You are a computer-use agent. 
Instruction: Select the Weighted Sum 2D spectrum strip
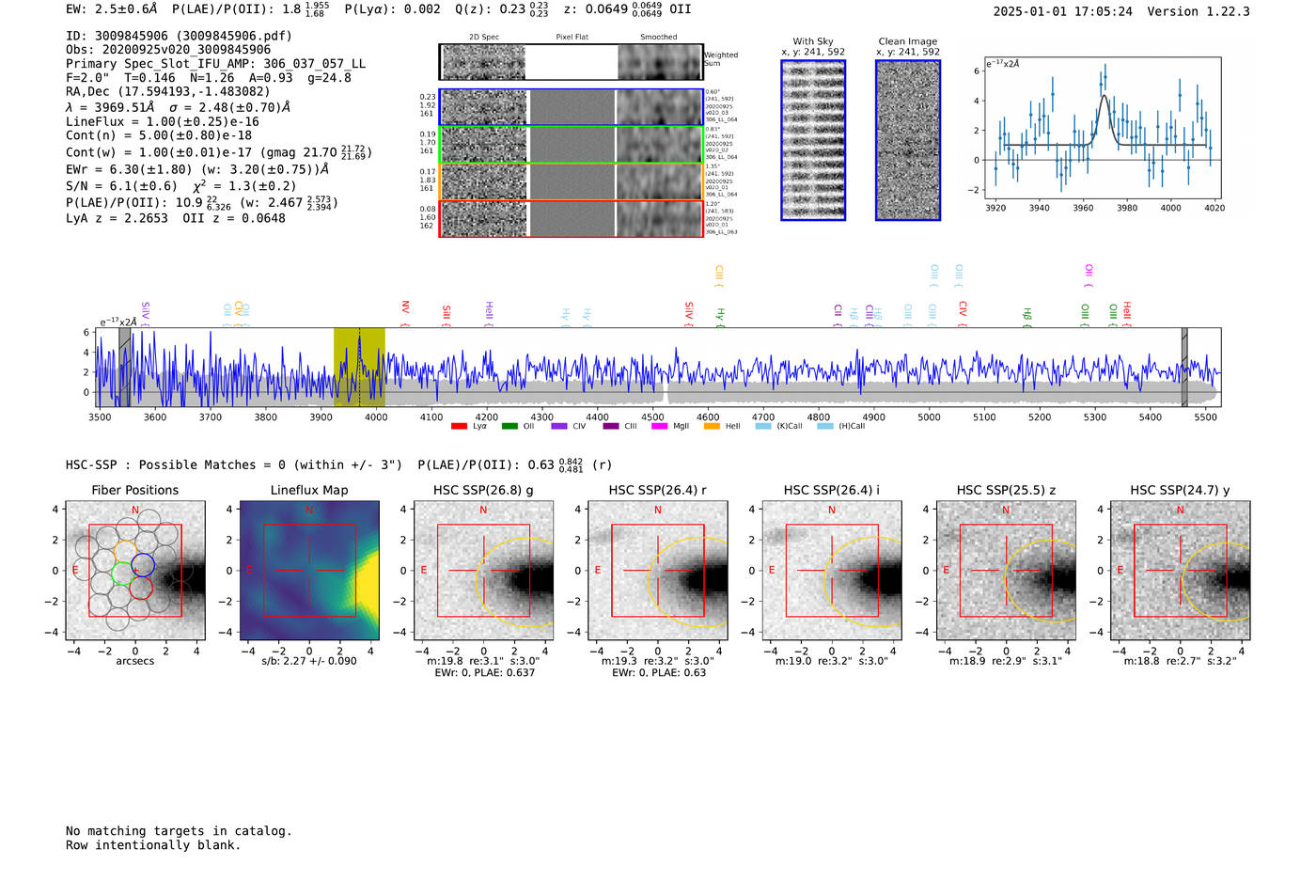[x=572, y=62]
